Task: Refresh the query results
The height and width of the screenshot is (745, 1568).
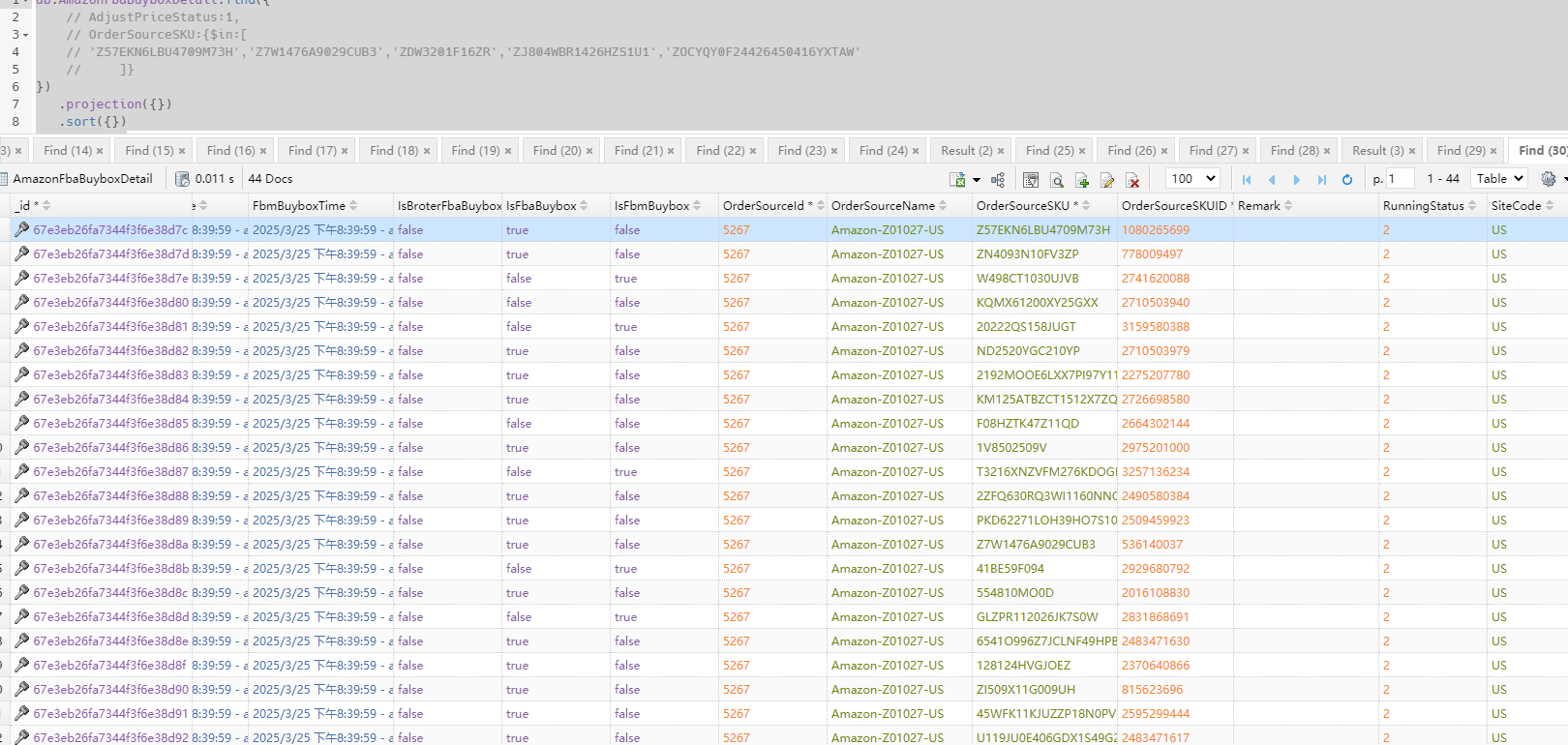Action: (x=1346, y=179)
